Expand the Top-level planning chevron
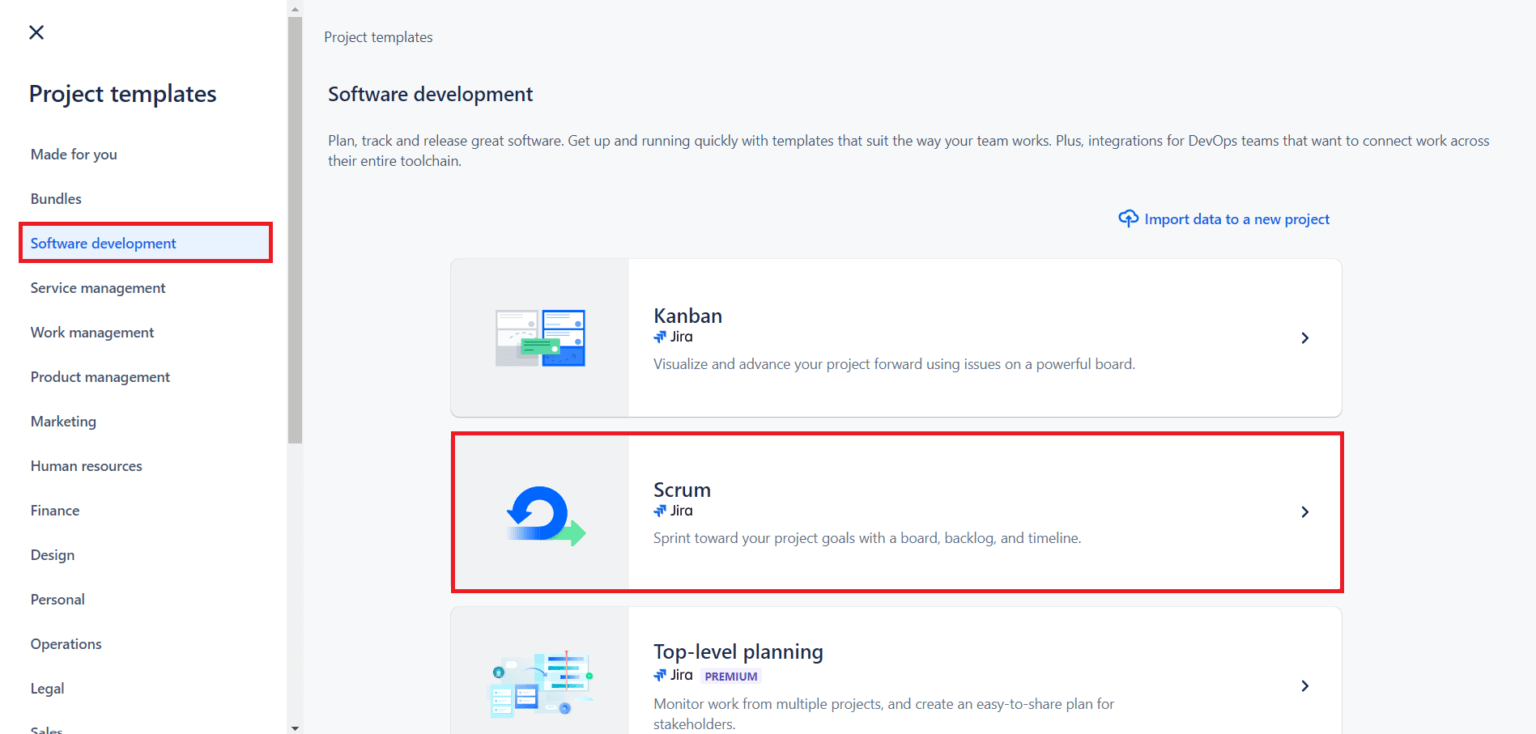Image resolution: width=1536 pixels, height=734 pixels. coord(1305,686)
